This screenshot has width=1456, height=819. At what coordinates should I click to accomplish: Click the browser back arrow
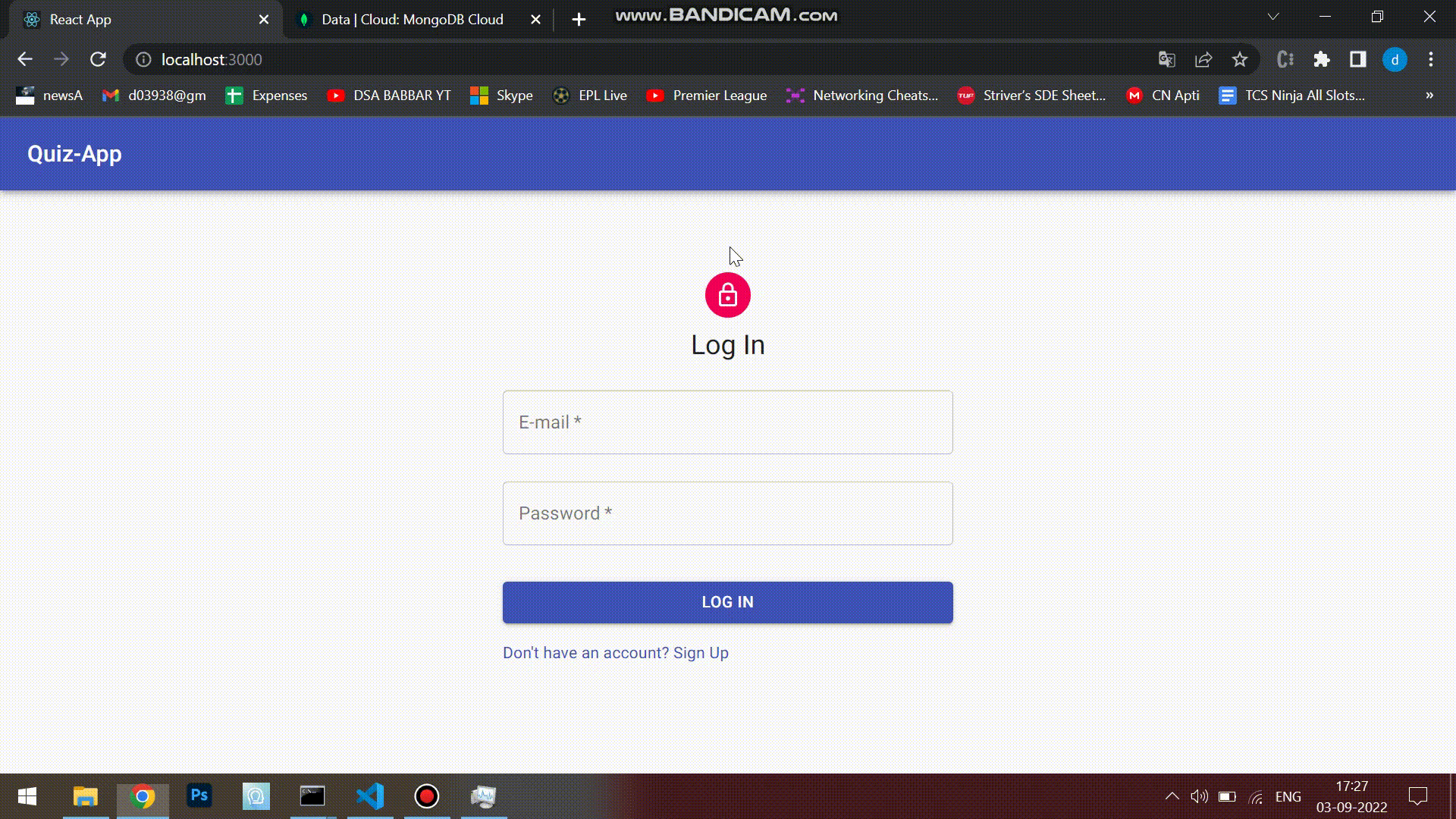pos(25,59)
